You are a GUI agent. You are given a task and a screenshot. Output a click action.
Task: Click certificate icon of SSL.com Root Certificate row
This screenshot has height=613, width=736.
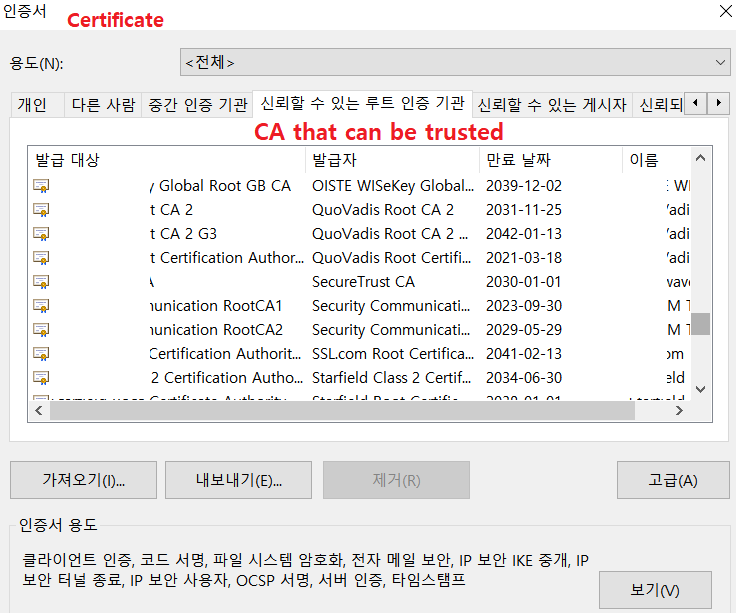tap(41, 354)
